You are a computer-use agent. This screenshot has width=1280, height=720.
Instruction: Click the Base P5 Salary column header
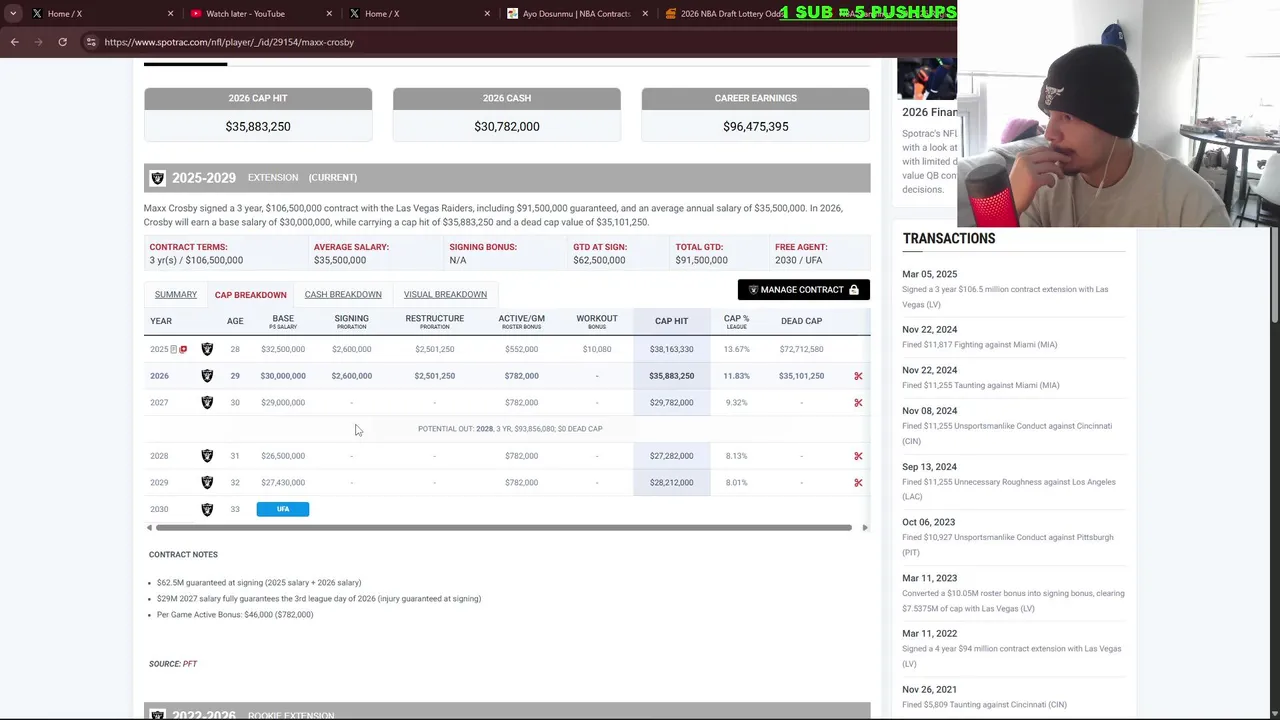283,322
